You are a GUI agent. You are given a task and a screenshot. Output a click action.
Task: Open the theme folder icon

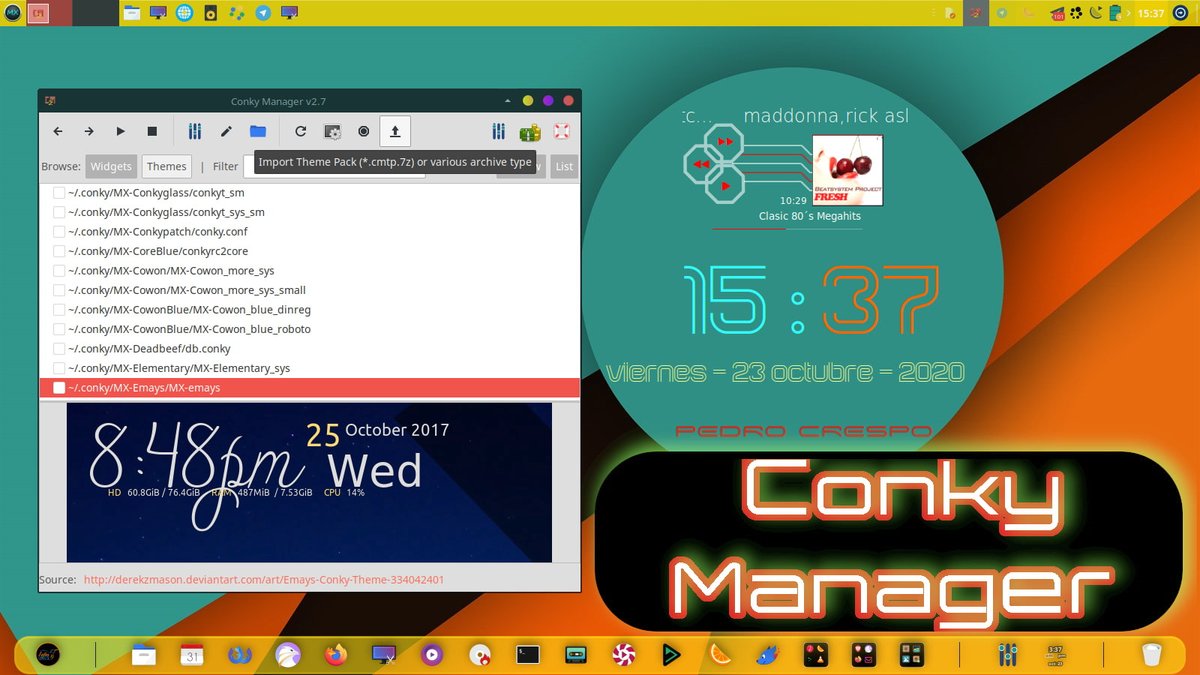258,131
